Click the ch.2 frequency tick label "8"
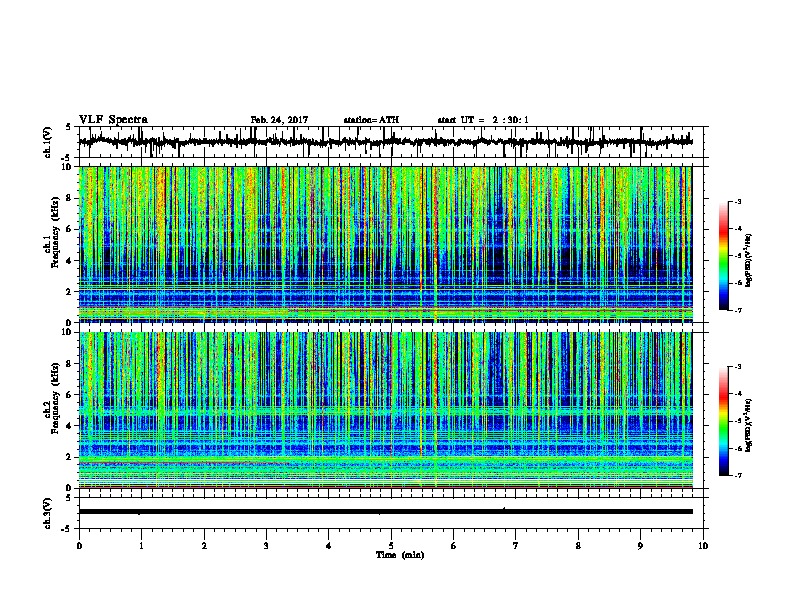This screenshot has height=612, width=792. point(70,364)
